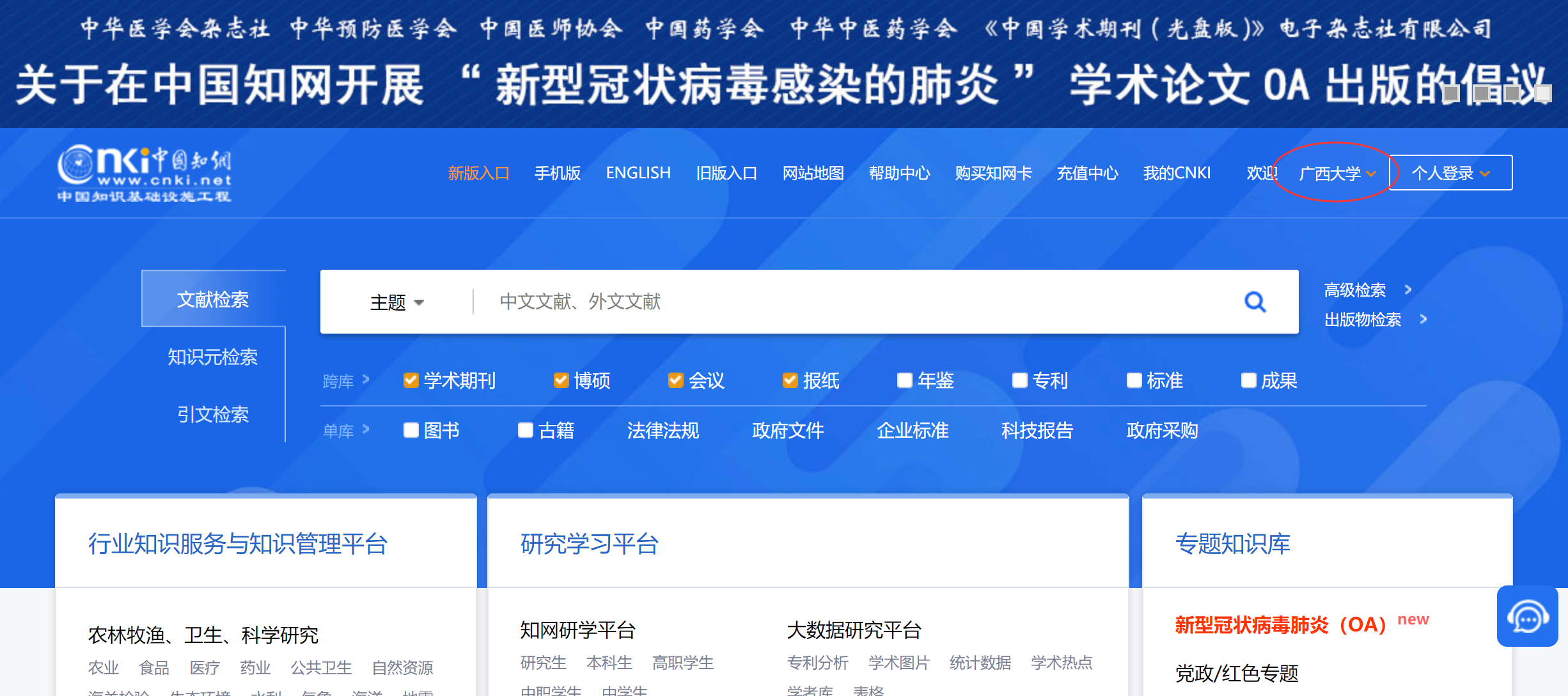Enable the 专利 checkbox
This screenshot has width=1568, height=696.
pos(1019,380)
